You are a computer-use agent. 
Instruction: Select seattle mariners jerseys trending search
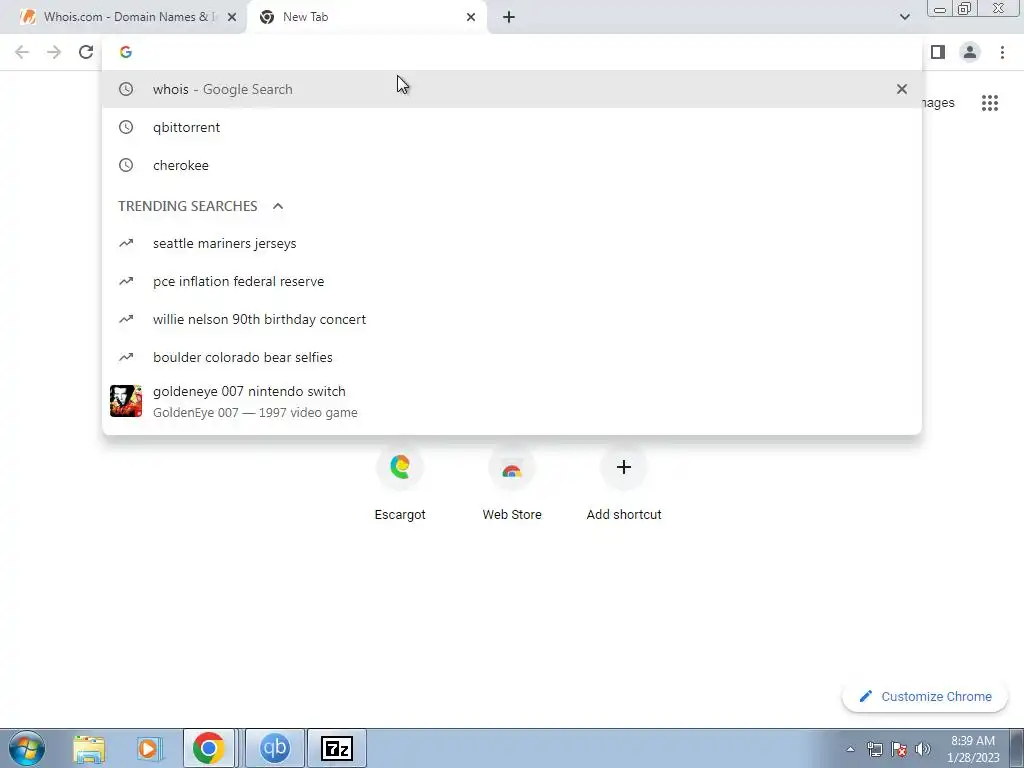pos(512,243)
